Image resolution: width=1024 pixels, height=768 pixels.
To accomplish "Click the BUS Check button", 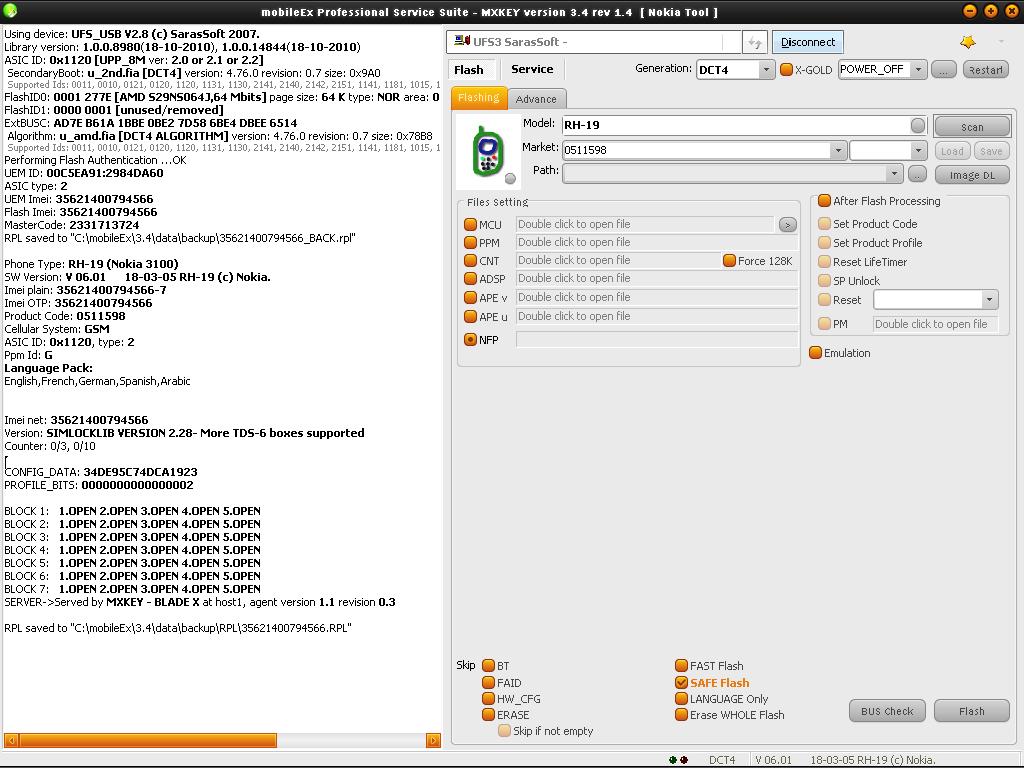I will pyautogui.click(x=887, y=711).
